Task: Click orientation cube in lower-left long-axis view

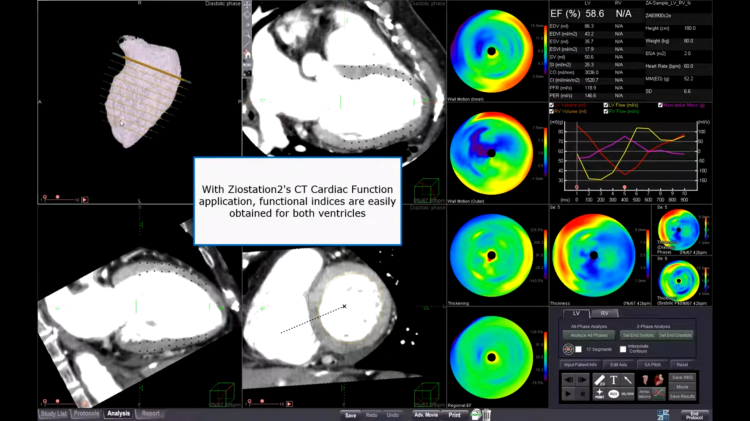Action: 222,395
